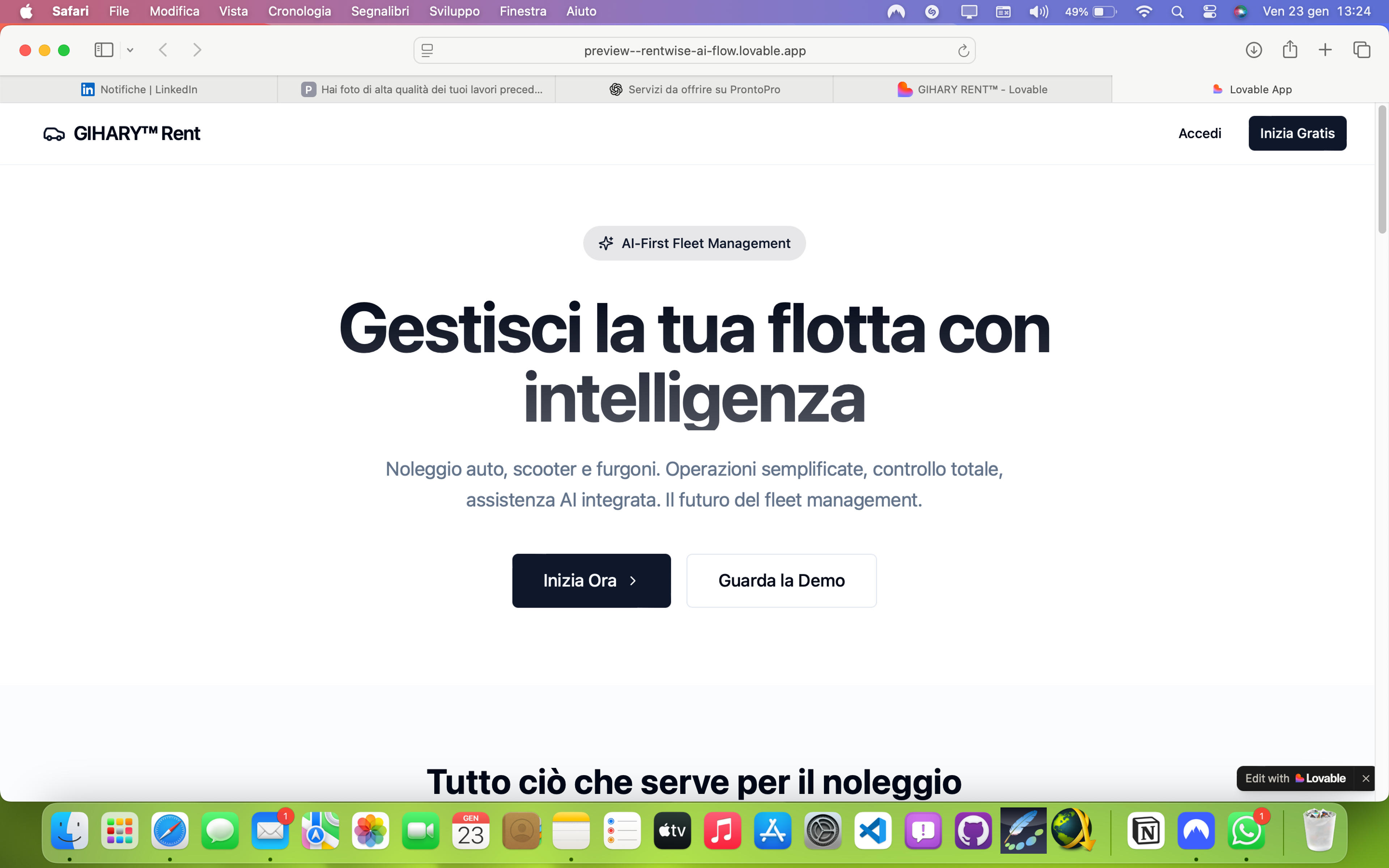Click the Guarda la Demo button

781,580
